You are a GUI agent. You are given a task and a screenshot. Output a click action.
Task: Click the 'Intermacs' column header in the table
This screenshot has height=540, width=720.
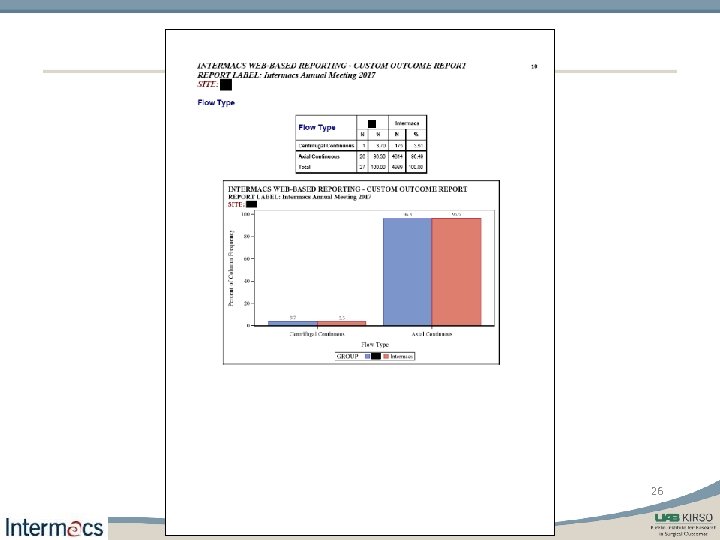[x=407, y=123]
